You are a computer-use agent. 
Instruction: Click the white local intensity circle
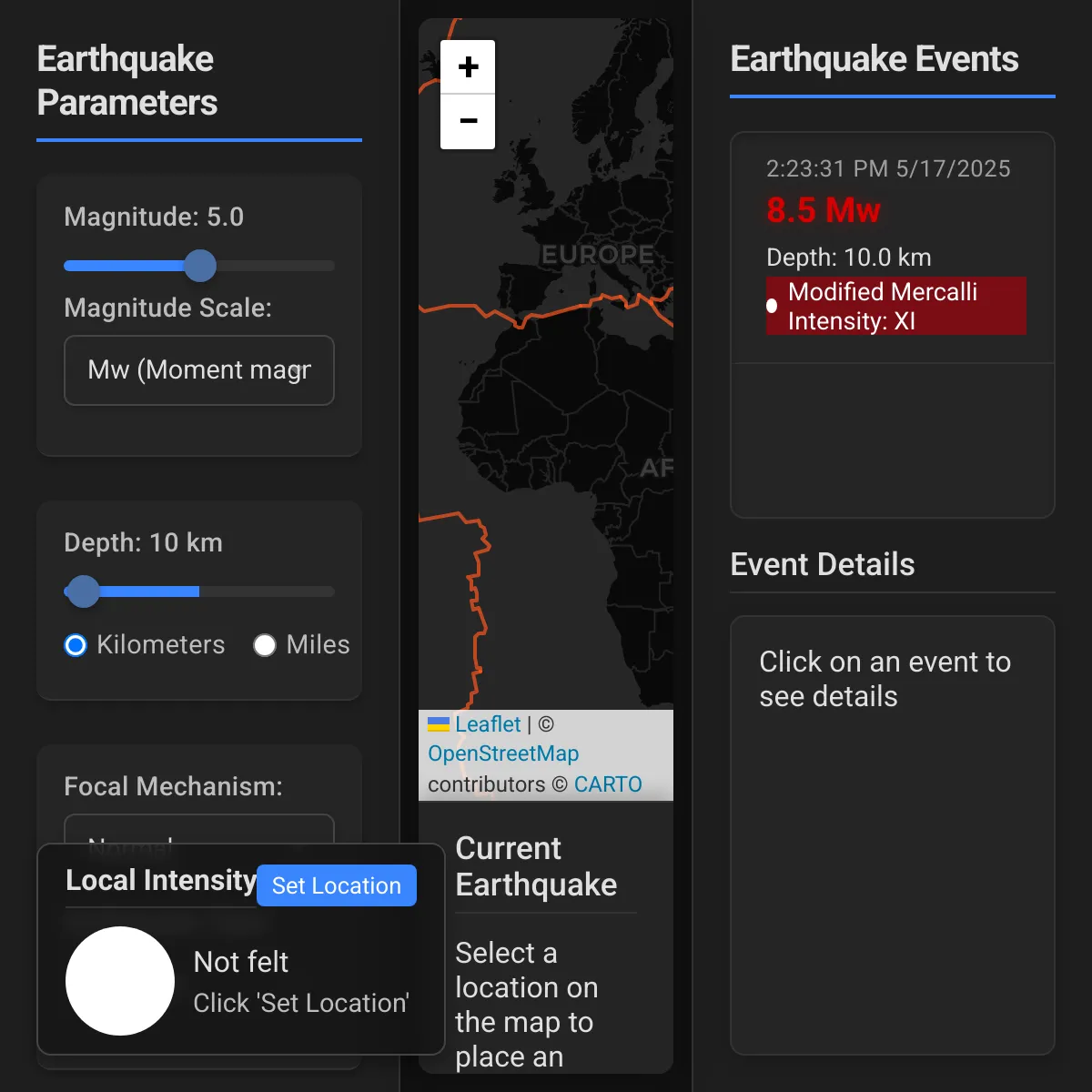(120, 981)
